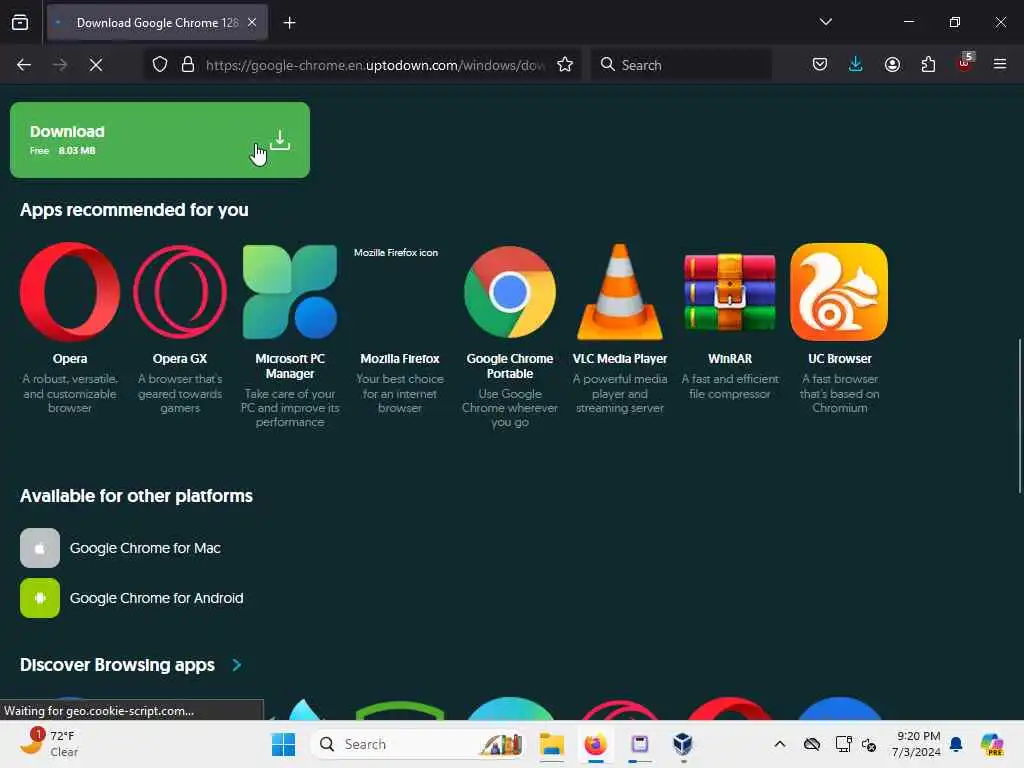1024x768 pixels.
Task: Click the WinRAR title text
Action: pyautogui.click(x=730, y=359)
